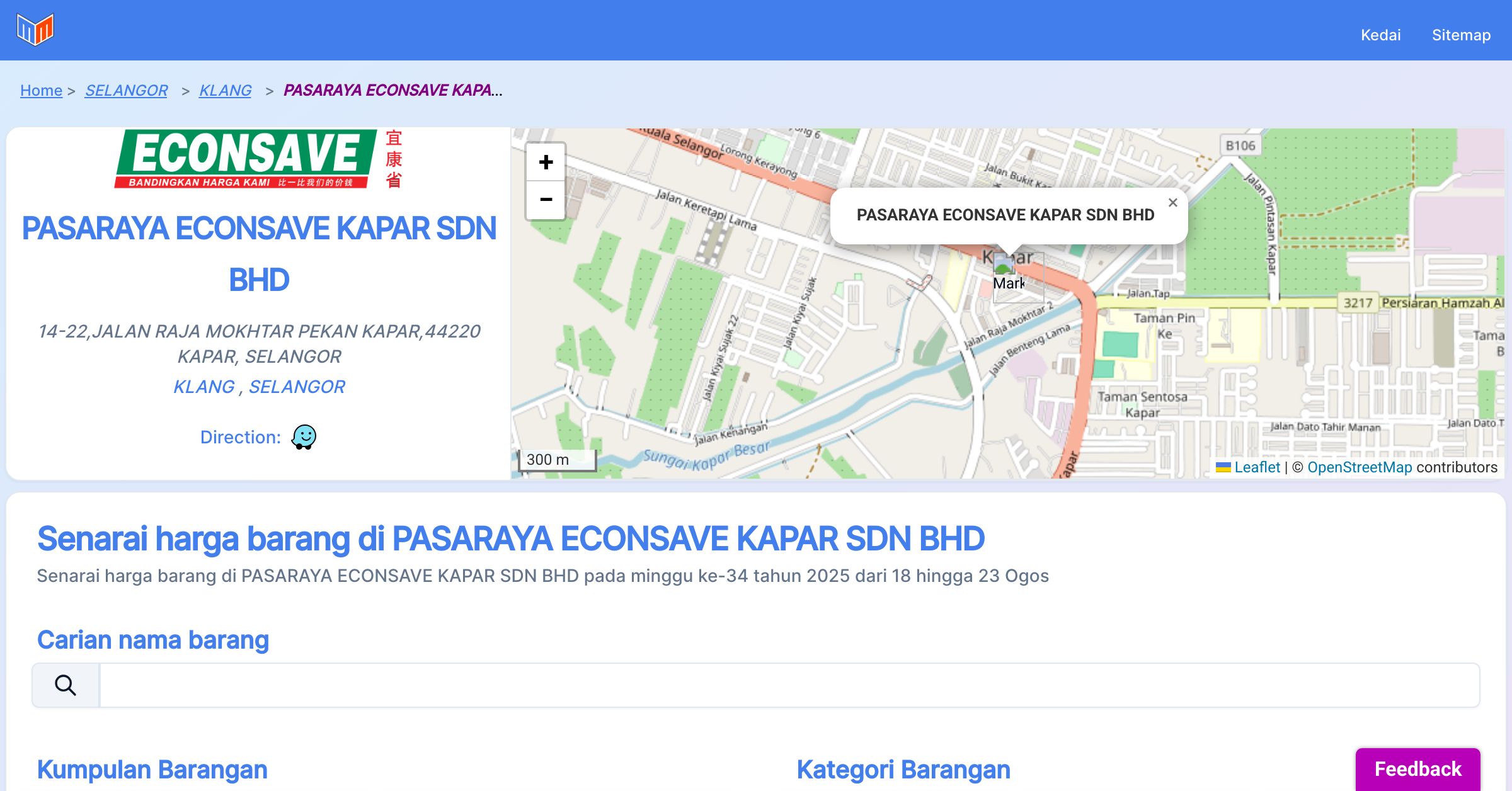Image resolution: width=1512 pixels, height=791 pixels.
Task: Open KLANG breadcrumb link
Action: coord(225,90)
